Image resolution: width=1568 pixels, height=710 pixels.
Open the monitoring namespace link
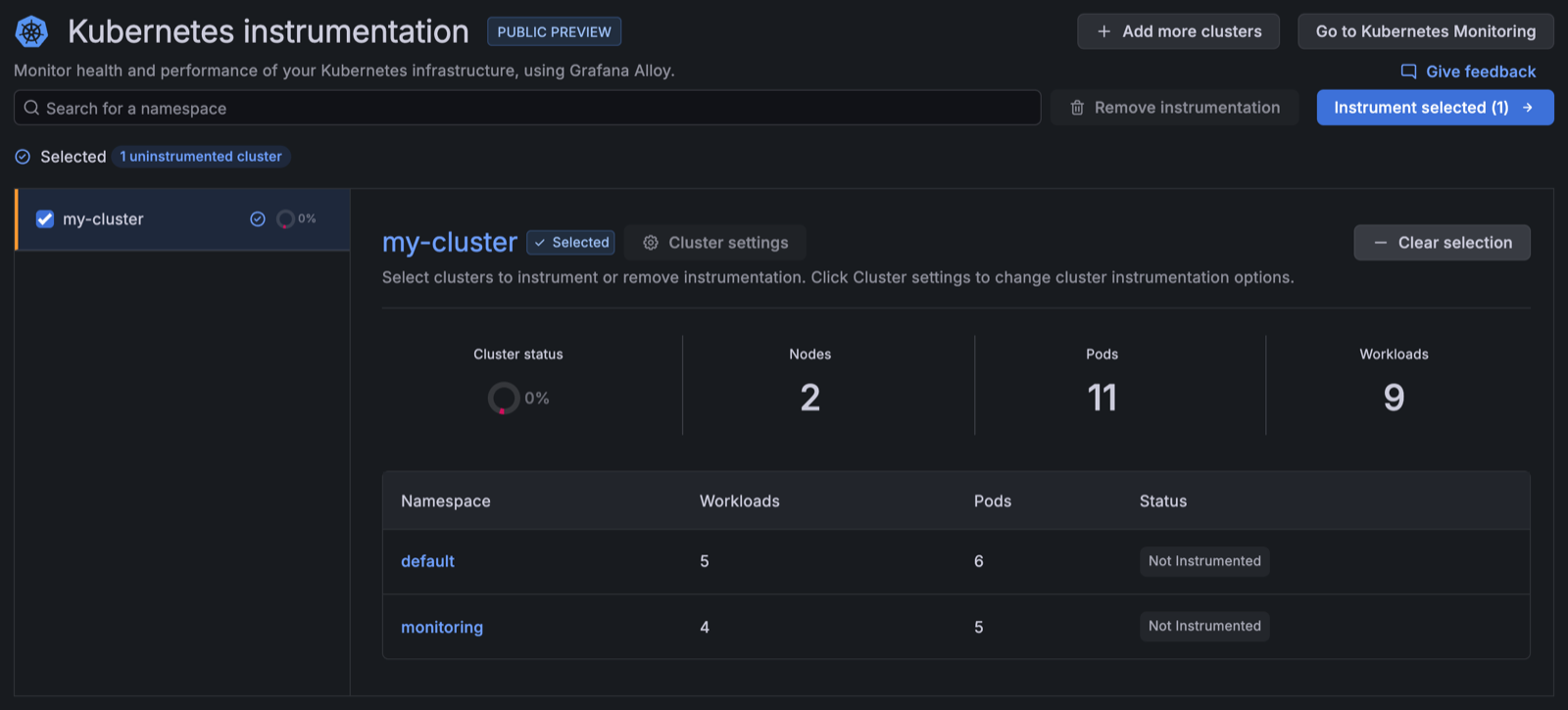(442, 627)
